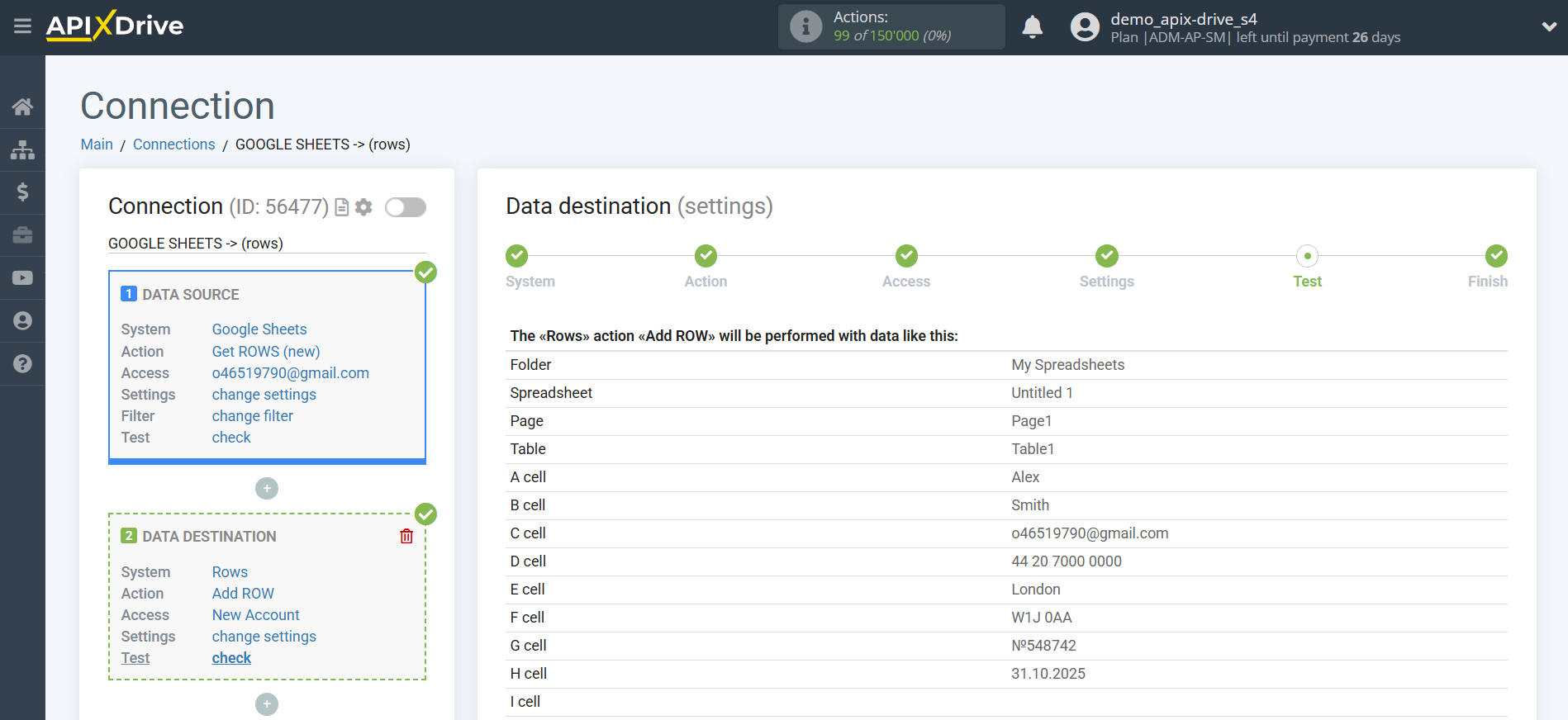This screenshot has height=720, width=1568.
Task: Click the Alex cell value
Action: tap(1025, 477)
